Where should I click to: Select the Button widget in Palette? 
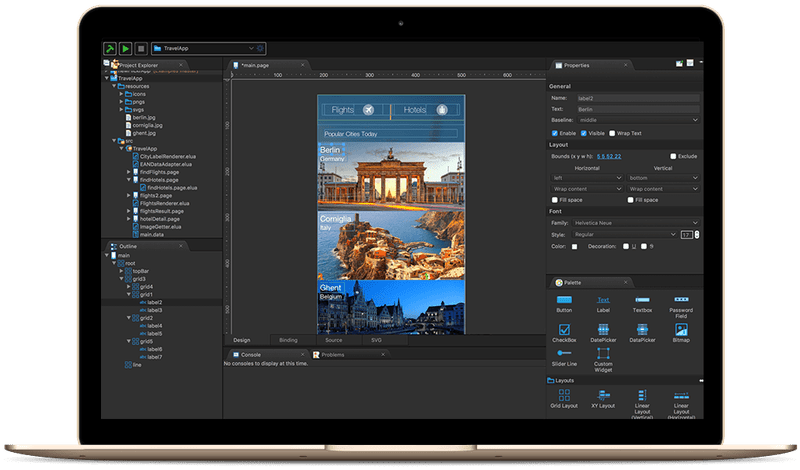pyautogui.click(x=564, y=304)
